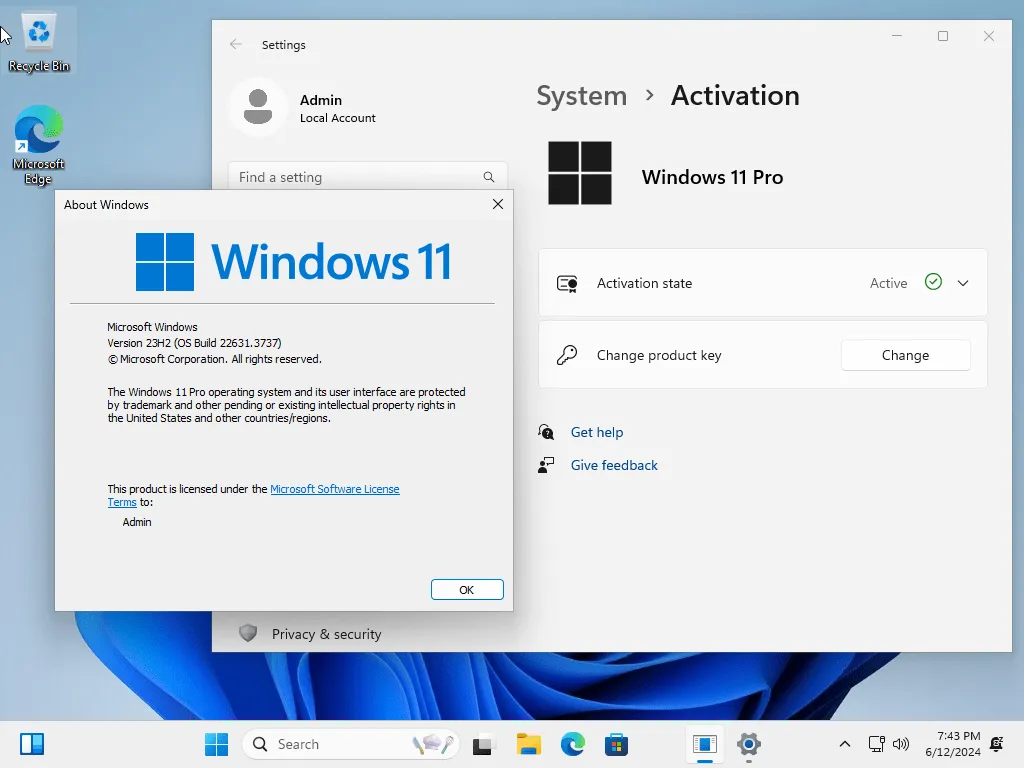Open the Widgets panel from the taskbar
The height and width of the screenshot is (768, 1024).
[31, 744]
